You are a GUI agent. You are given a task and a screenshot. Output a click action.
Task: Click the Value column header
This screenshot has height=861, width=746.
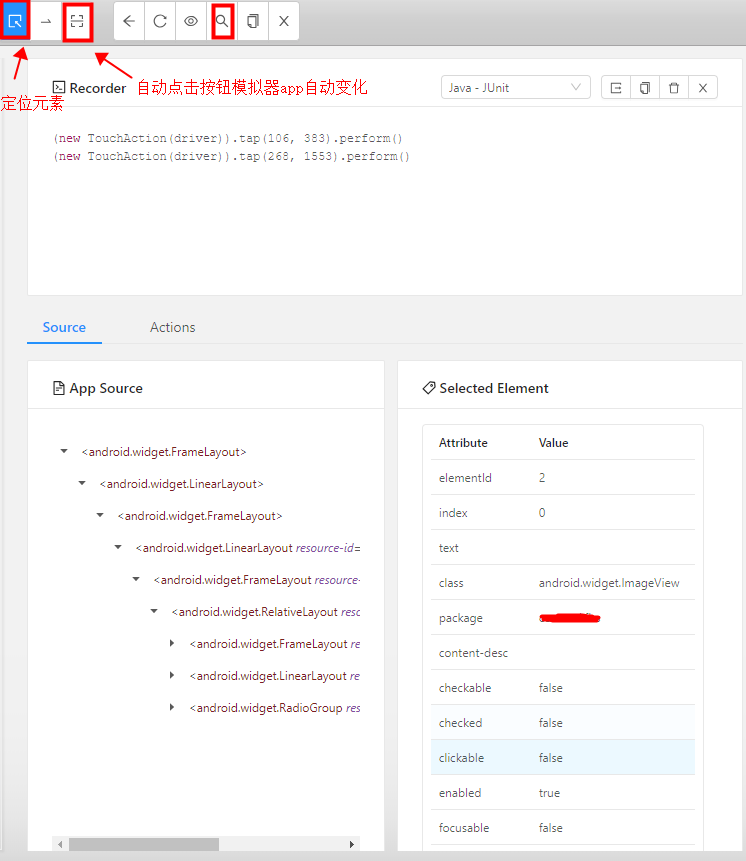pos(553,443)
